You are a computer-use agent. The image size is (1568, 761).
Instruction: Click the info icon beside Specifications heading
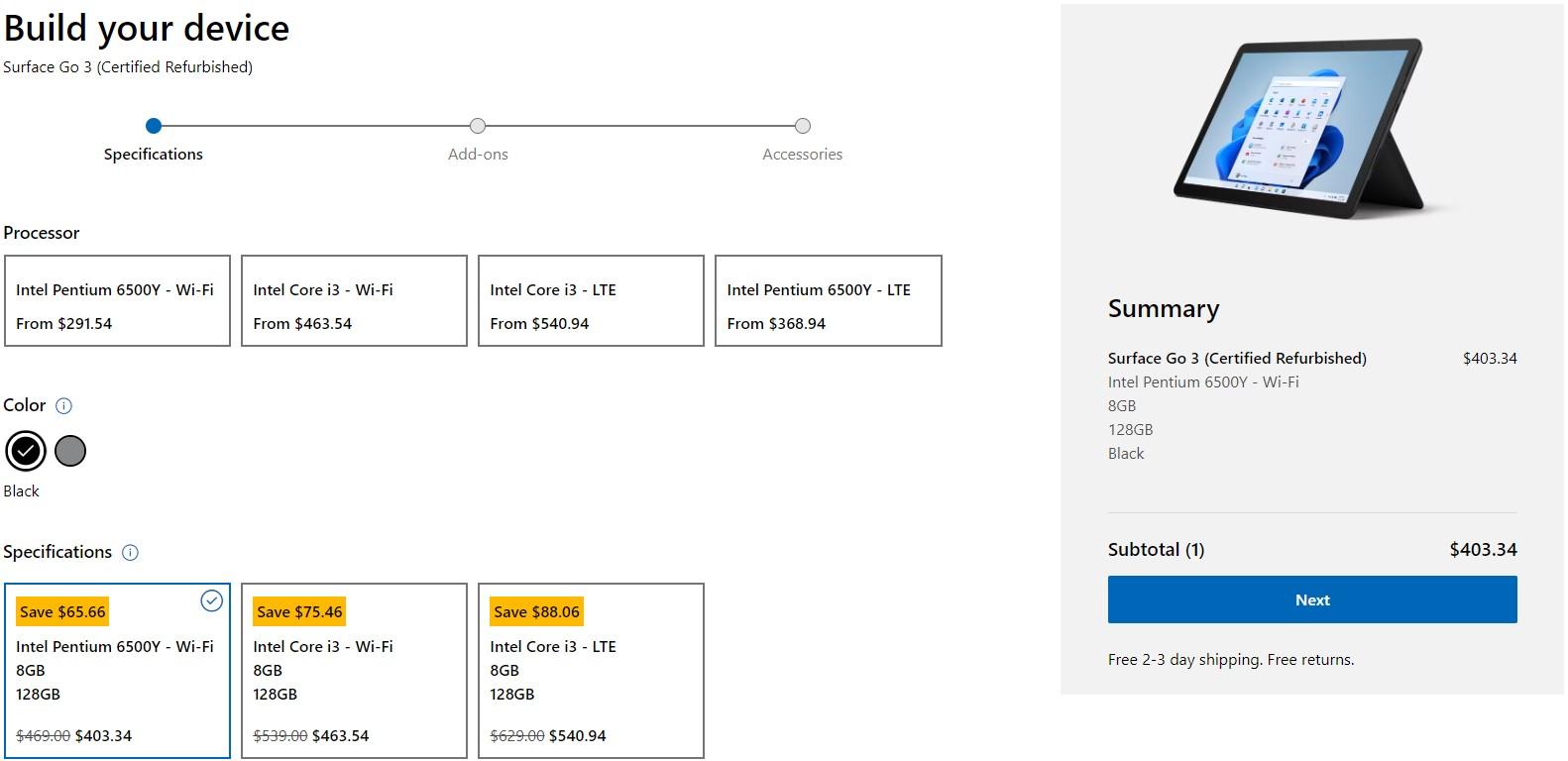[x=130, y=553]
